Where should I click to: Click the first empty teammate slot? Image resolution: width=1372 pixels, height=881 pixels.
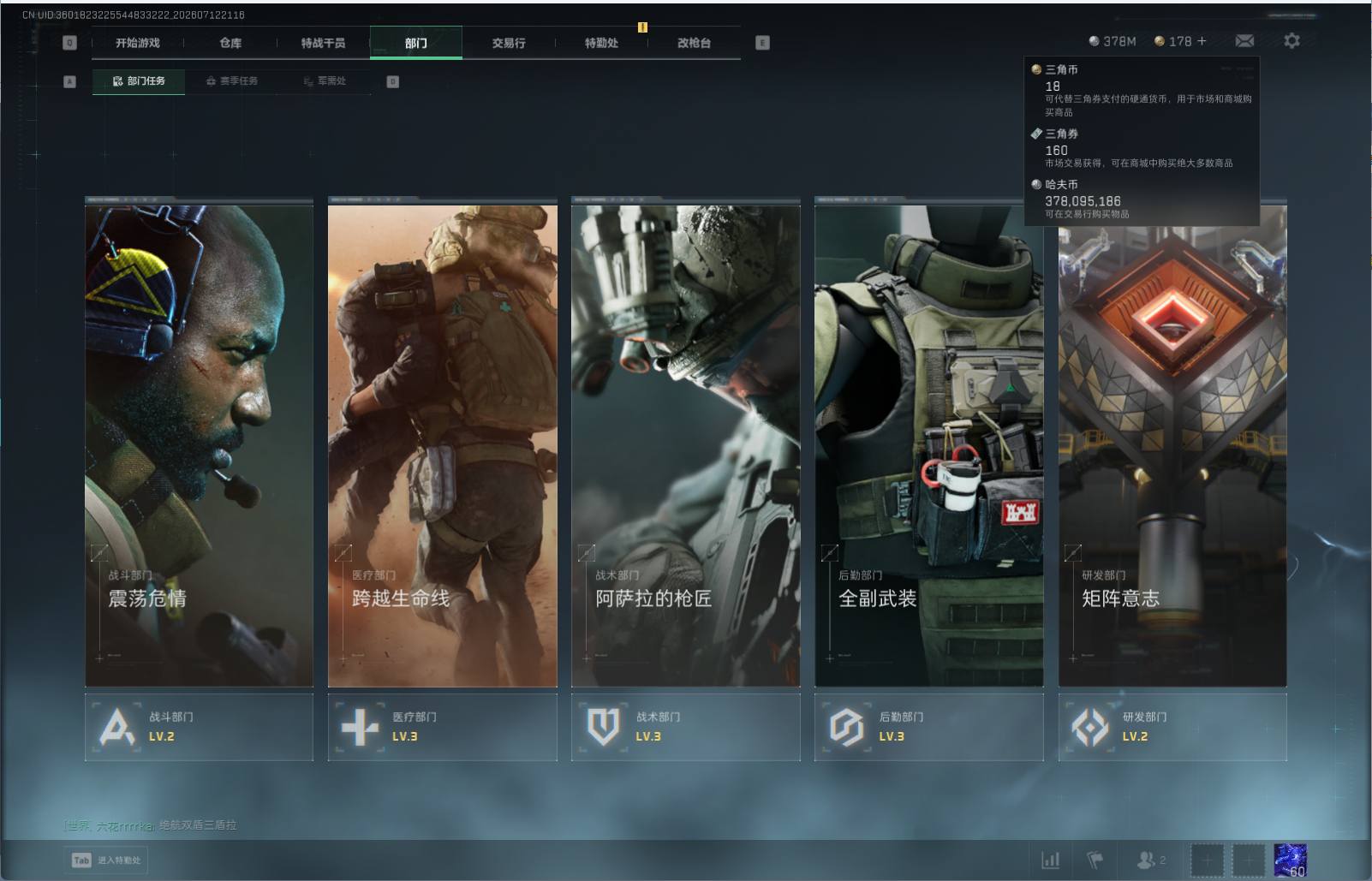(x=1206, y=860)
